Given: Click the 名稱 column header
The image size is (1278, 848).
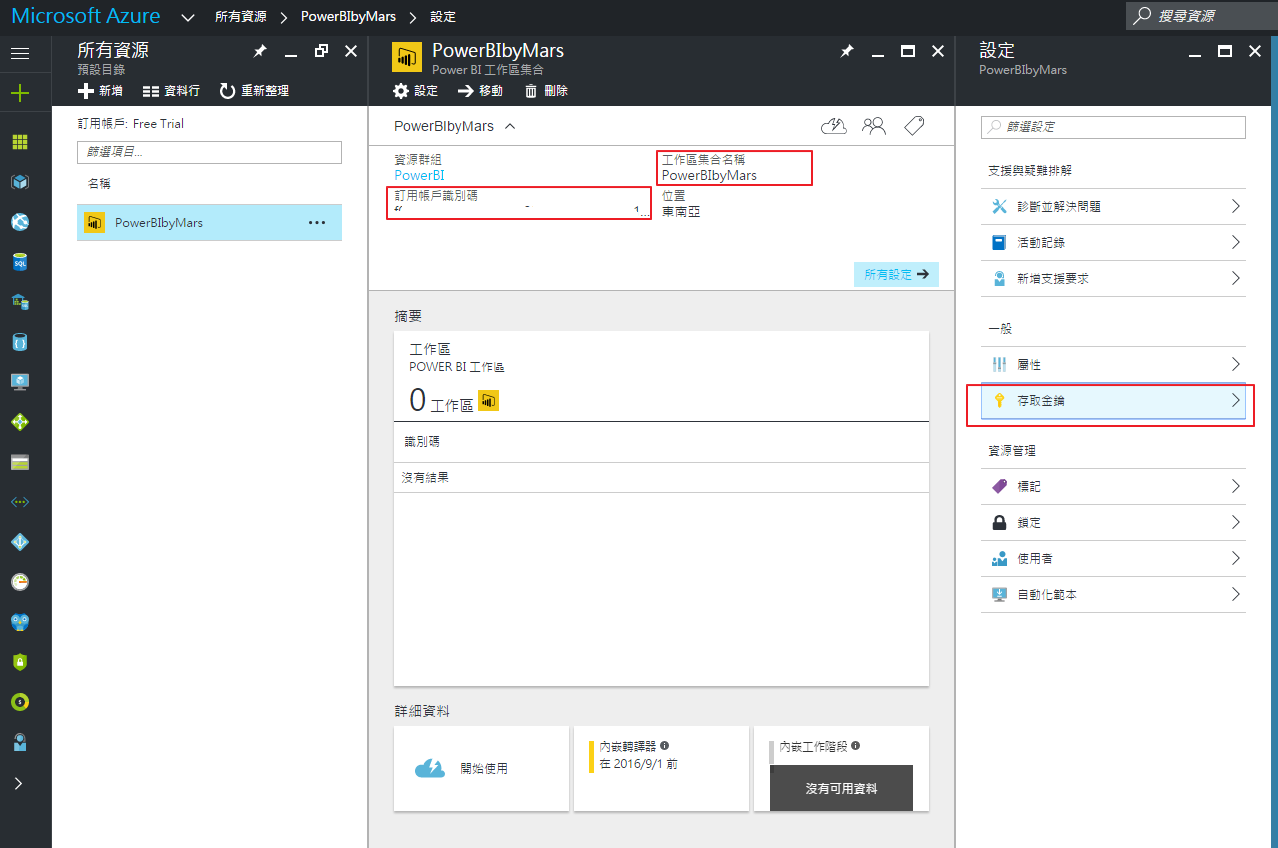Looking at the screenshot, I should [x=99, y=184].
